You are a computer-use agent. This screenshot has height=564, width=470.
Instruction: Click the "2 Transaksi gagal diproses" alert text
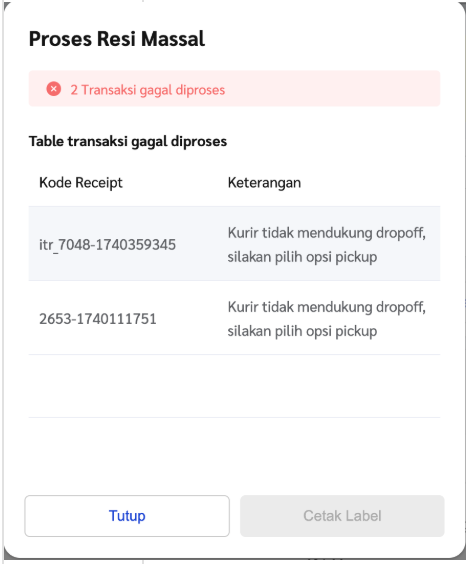(x=148, y=90)
